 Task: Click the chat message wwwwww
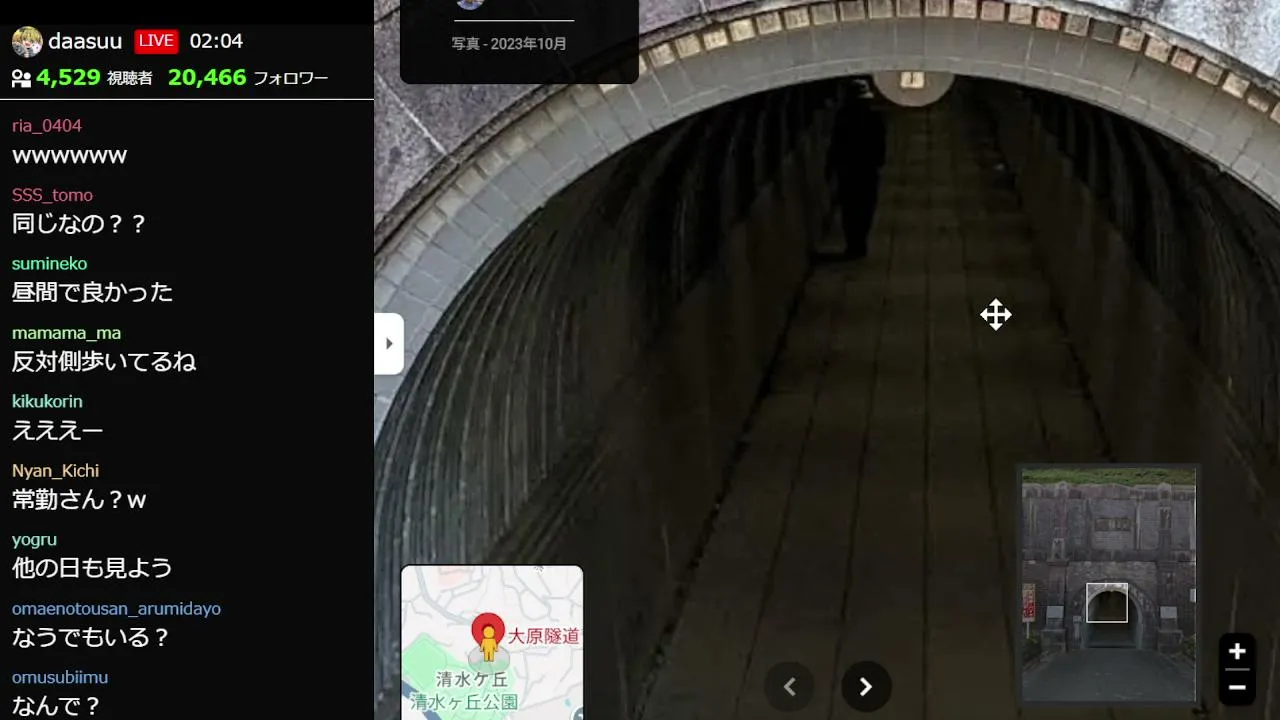(x=69, y=156)
